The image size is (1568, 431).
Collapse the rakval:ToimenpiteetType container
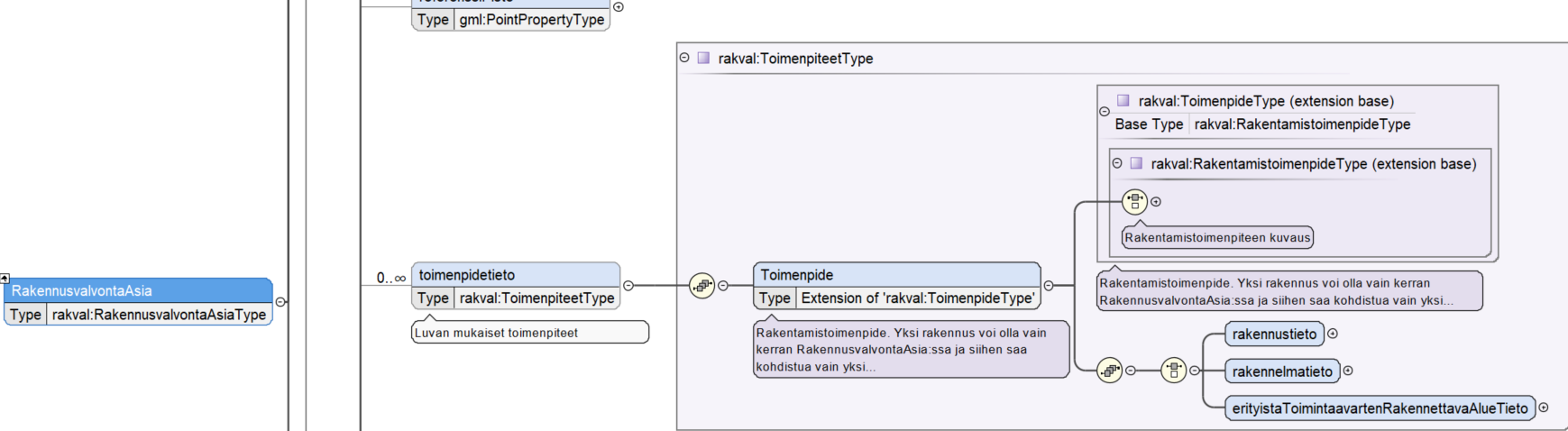pos(684,58)
